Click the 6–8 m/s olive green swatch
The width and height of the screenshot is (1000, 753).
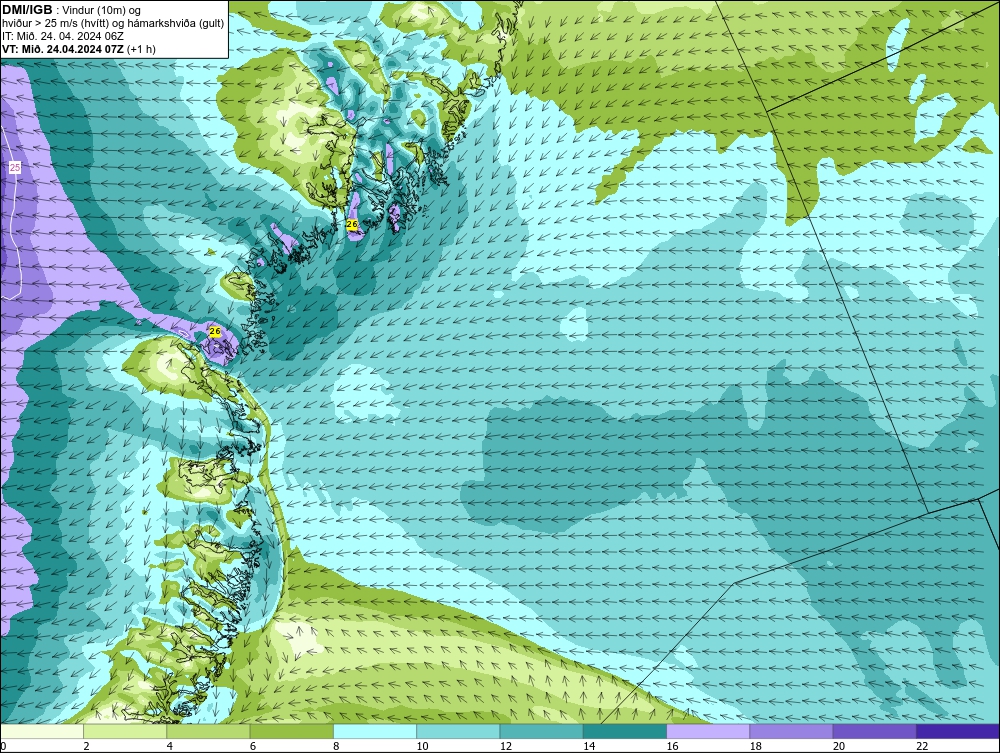(291, 731)
